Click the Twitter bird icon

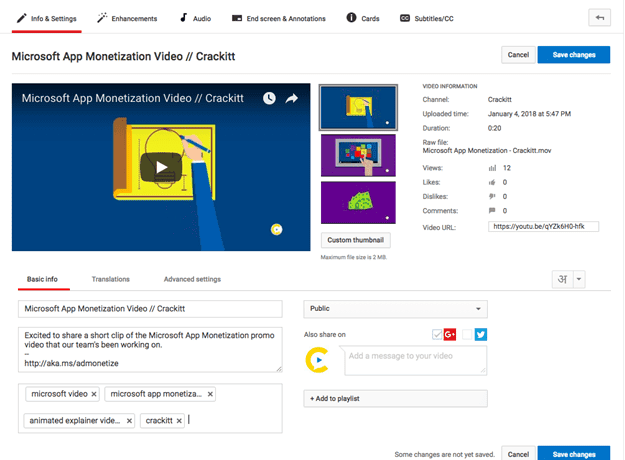click(481, 334)
